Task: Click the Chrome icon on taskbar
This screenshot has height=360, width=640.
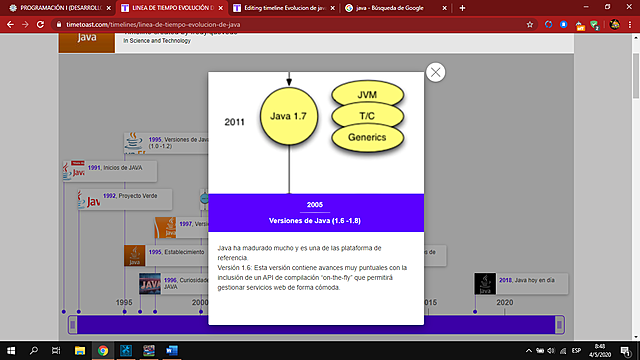Action: (103, 351)
